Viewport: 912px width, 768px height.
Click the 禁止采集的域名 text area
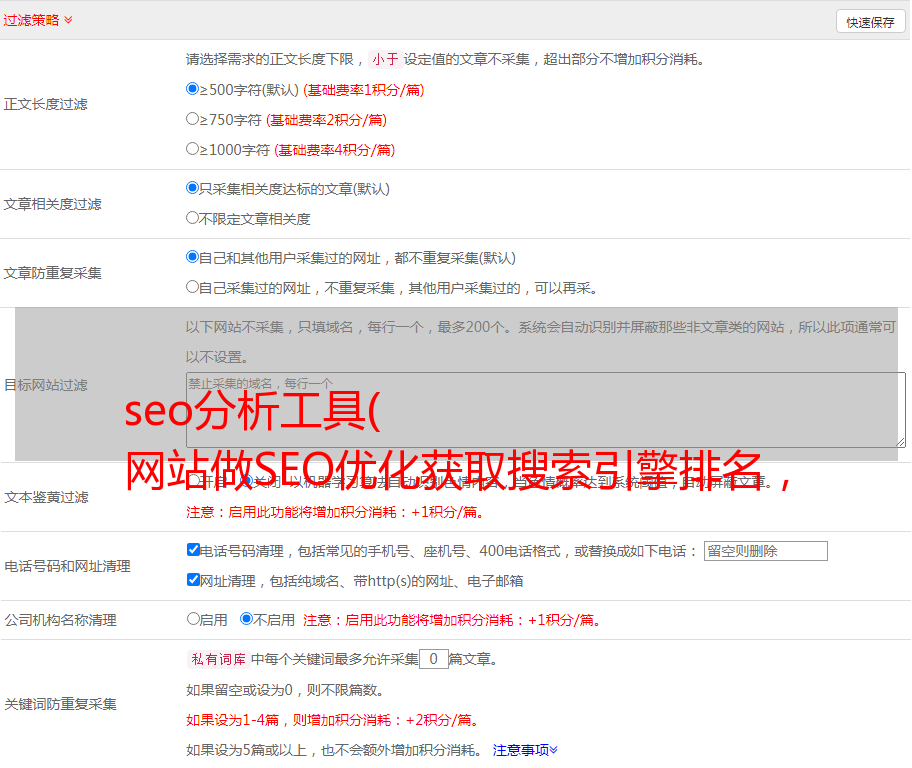point(545,410)
